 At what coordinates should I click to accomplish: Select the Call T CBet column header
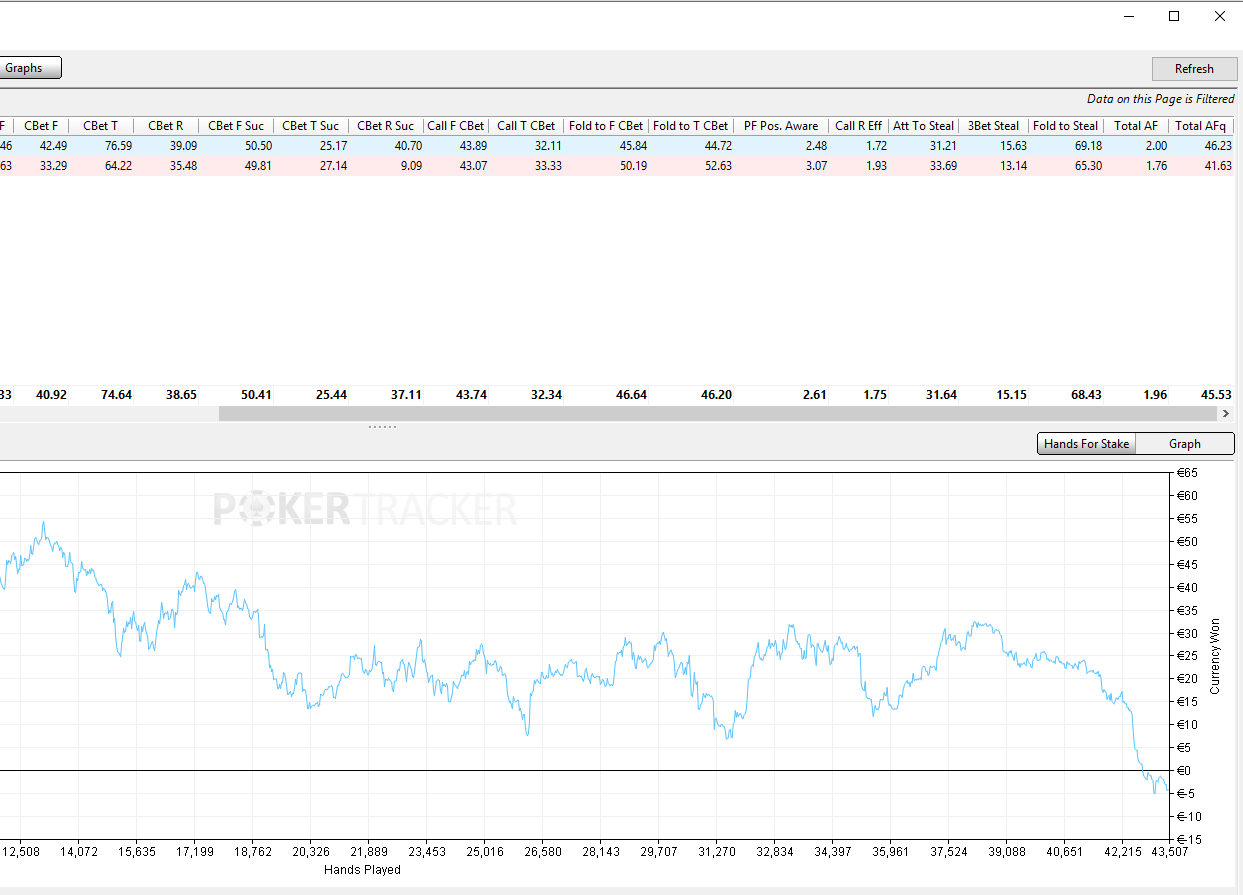pos(527,126)
